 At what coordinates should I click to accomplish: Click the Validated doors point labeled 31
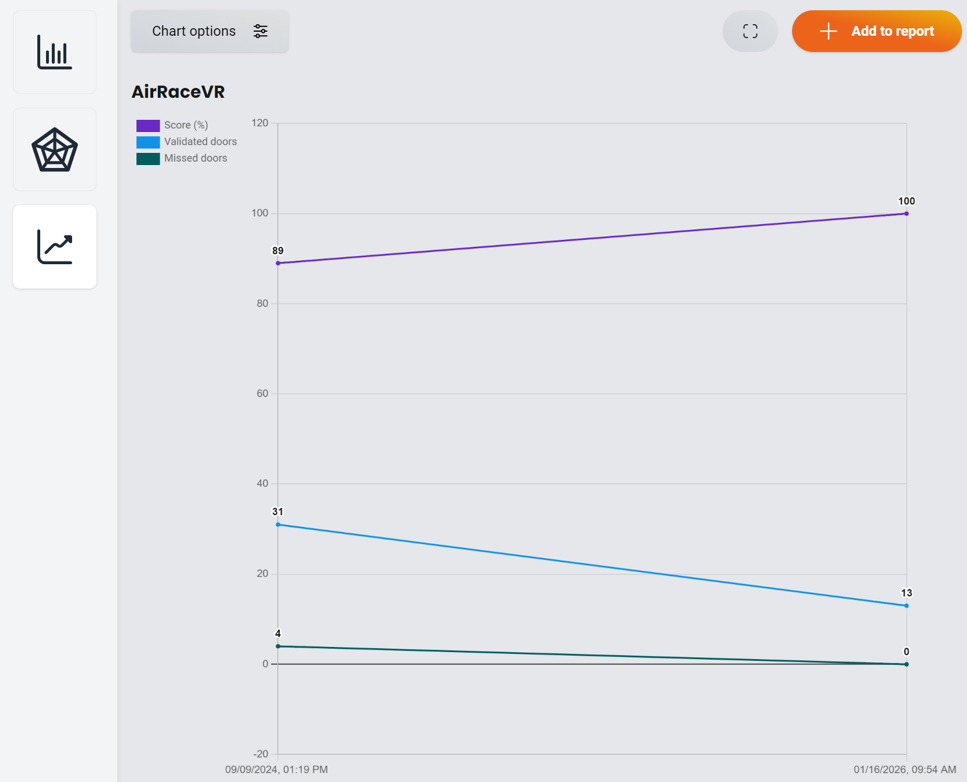tap(278, 524)
